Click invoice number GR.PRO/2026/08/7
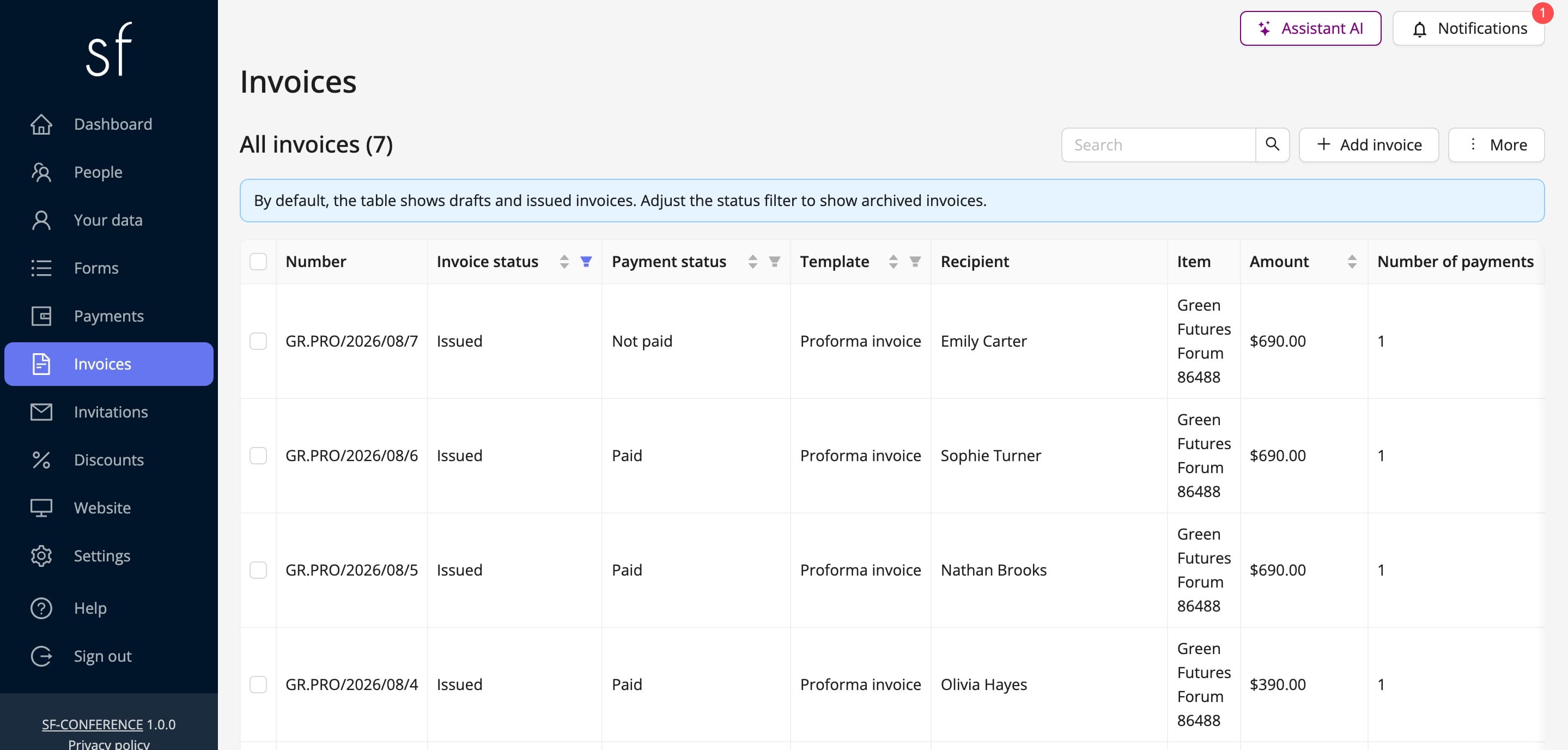The image size is (1568, 750). (351, 341)
